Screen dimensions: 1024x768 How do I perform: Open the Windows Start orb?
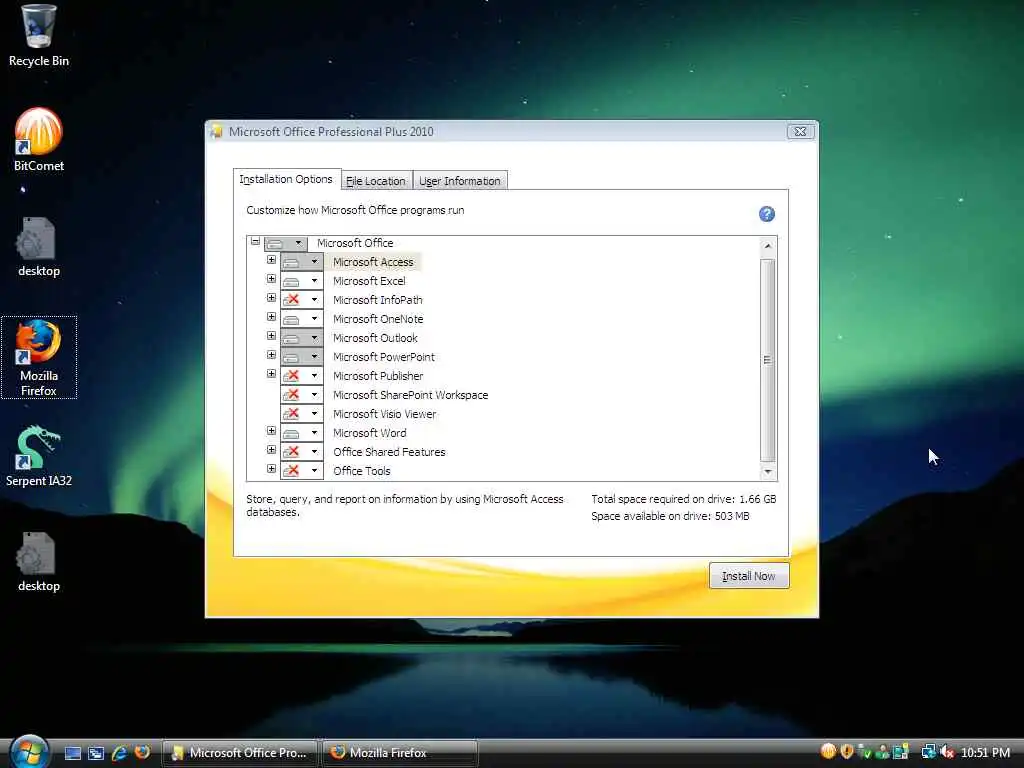[x=28, y=752]
